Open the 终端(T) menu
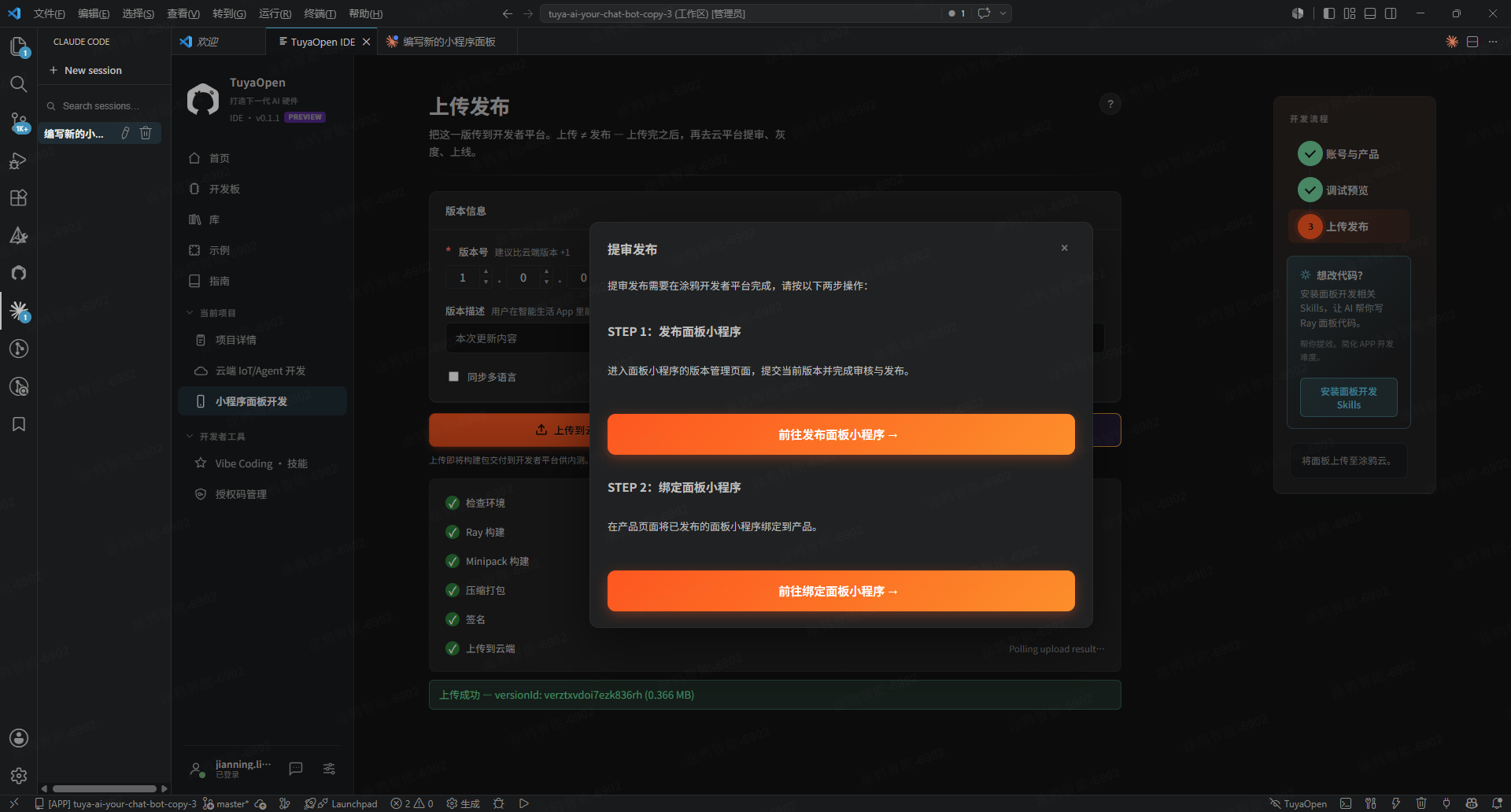 320,13
